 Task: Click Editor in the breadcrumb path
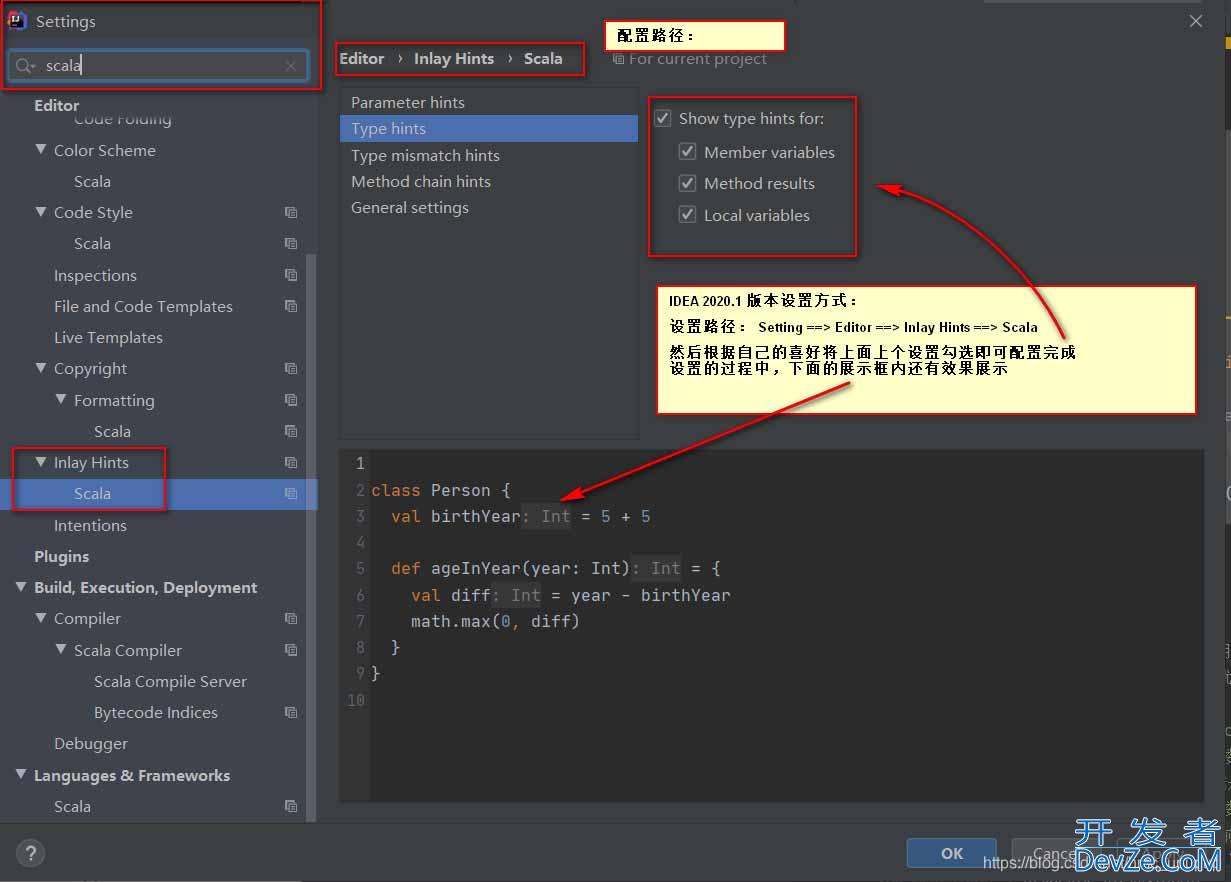(x=362, y=58)
